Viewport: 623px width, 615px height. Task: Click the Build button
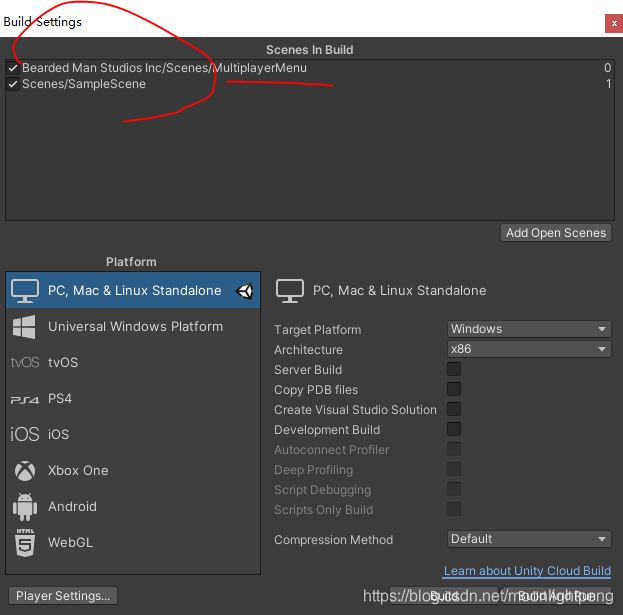[x=444, y=596]
